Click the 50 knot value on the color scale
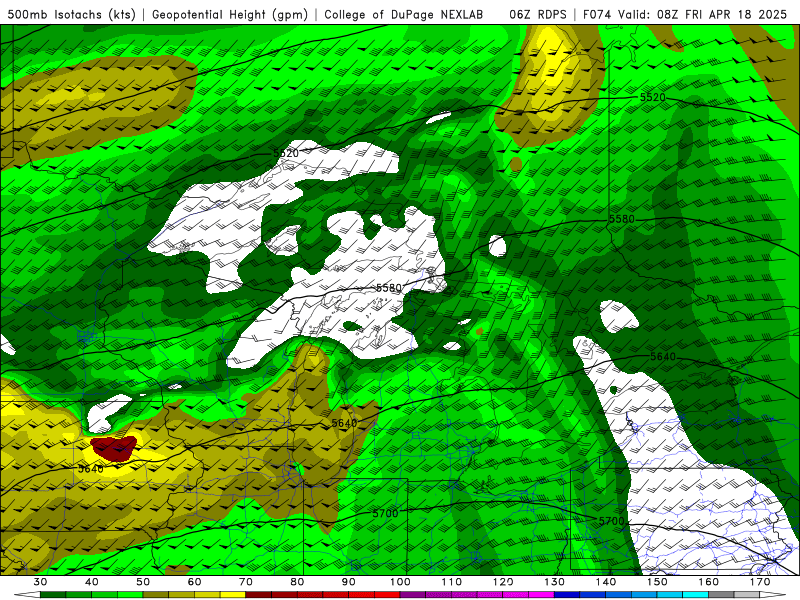The height and width of the screenshot is (600, 800). (x=143, y=582)
